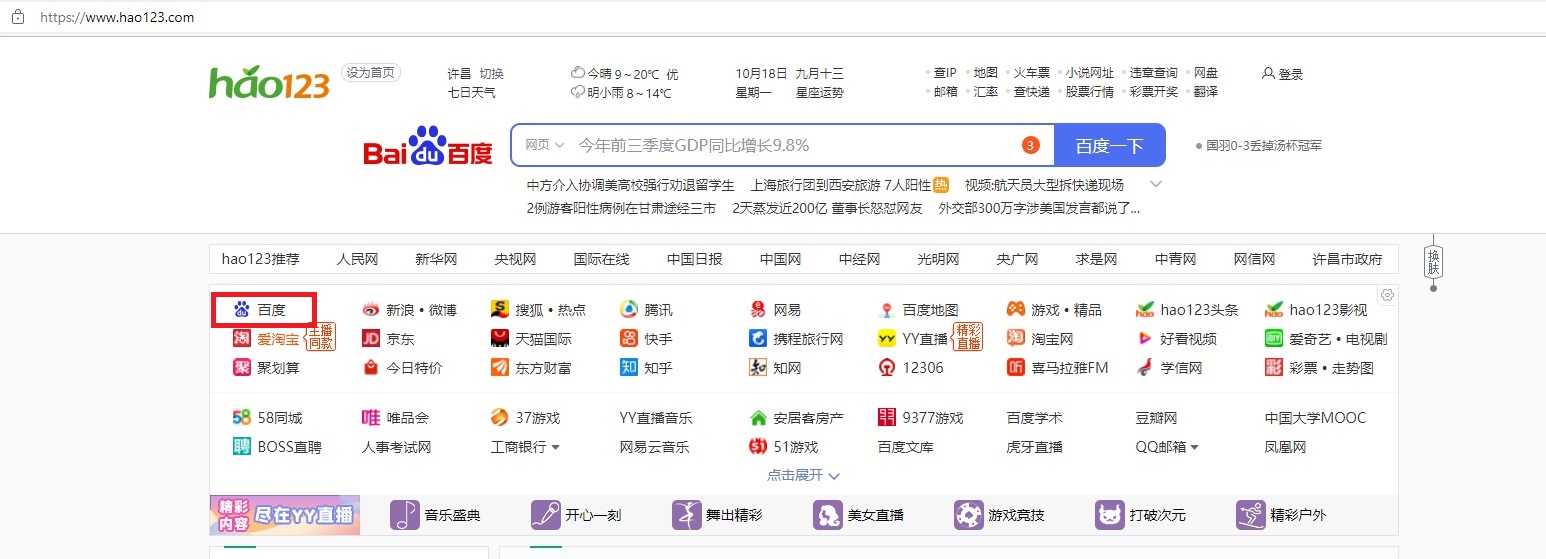Click the Sohu icon next to 搜狐

(499, 310)
